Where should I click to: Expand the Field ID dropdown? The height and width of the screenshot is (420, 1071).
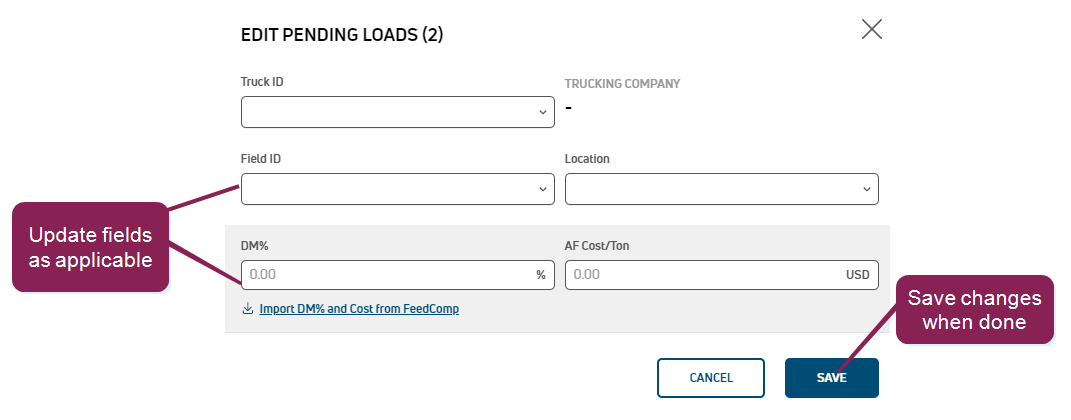[x=397, y=189]
